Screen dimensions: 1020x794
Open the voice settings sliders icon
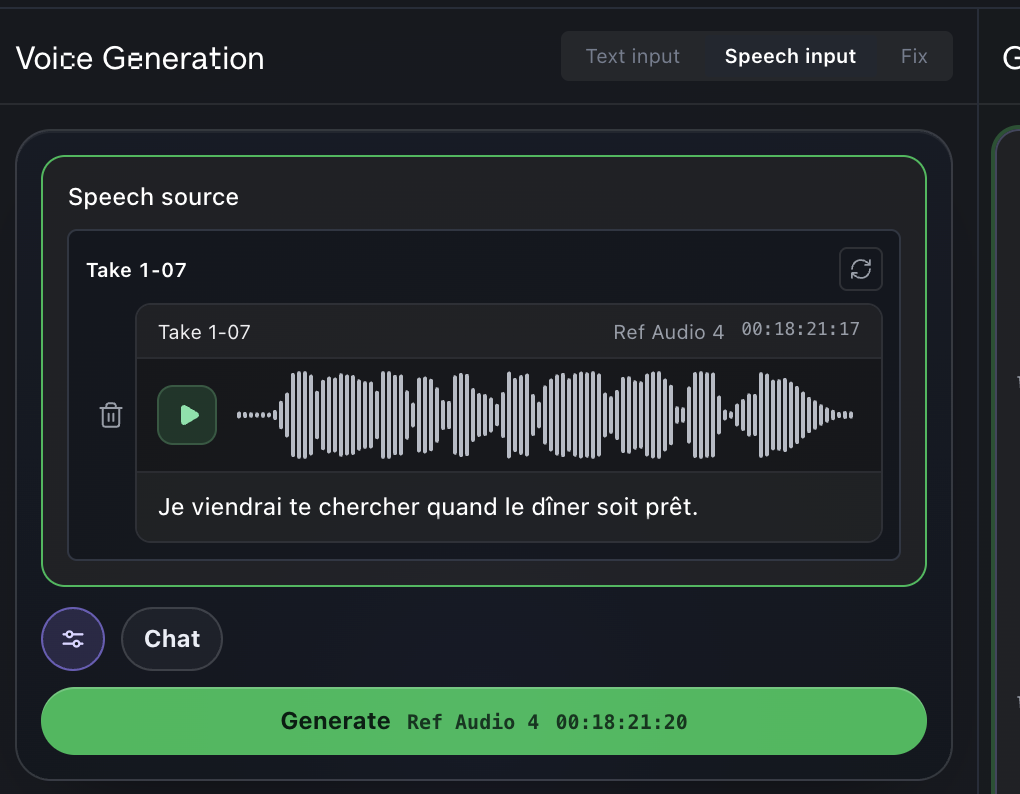click(73, 639)
